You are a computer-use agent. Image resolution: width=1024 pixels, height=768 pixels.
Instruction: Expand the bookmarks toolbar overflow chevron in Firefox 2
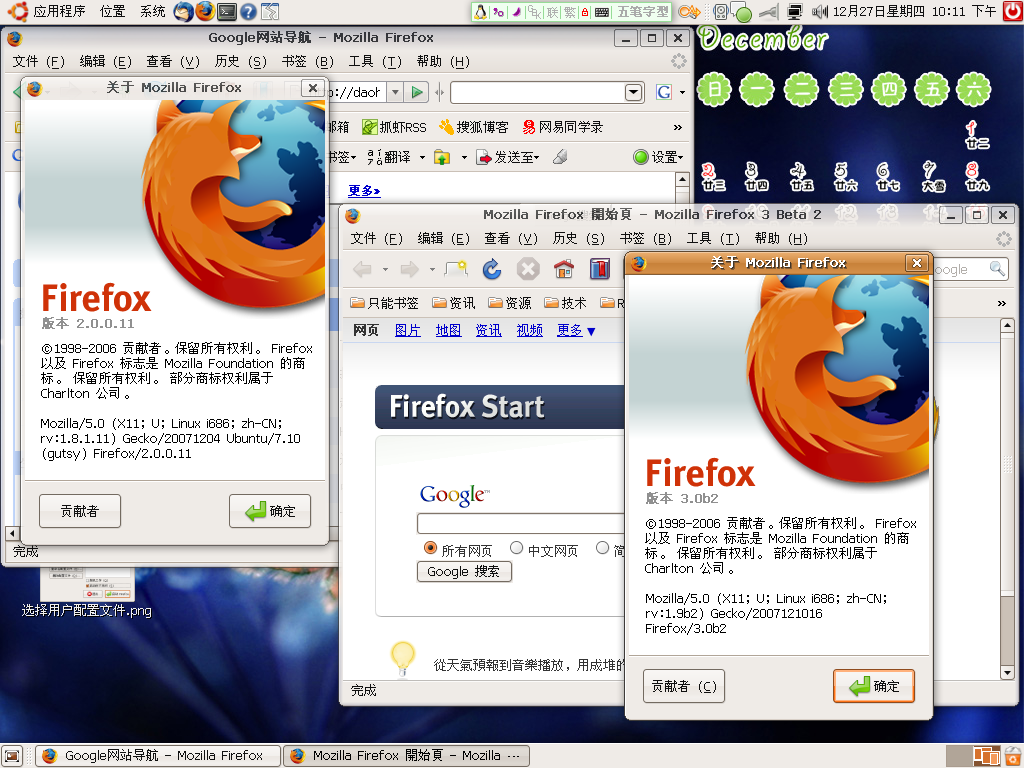(677, 127)
